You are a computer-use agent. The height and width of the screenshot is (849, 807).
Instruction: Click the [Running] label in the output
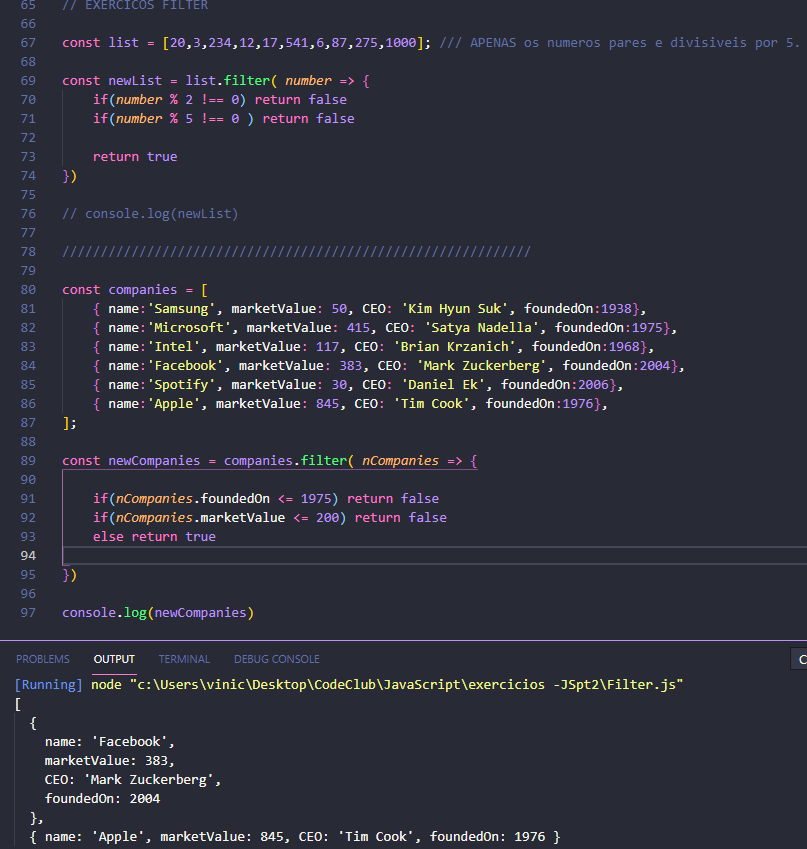[44, 684]
